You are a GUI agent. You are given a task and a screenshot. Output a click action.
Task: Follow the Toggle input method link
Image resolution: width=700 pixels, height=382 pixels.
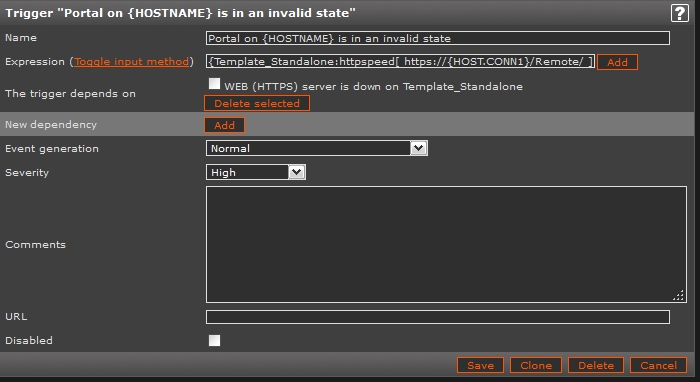(132, 62)
